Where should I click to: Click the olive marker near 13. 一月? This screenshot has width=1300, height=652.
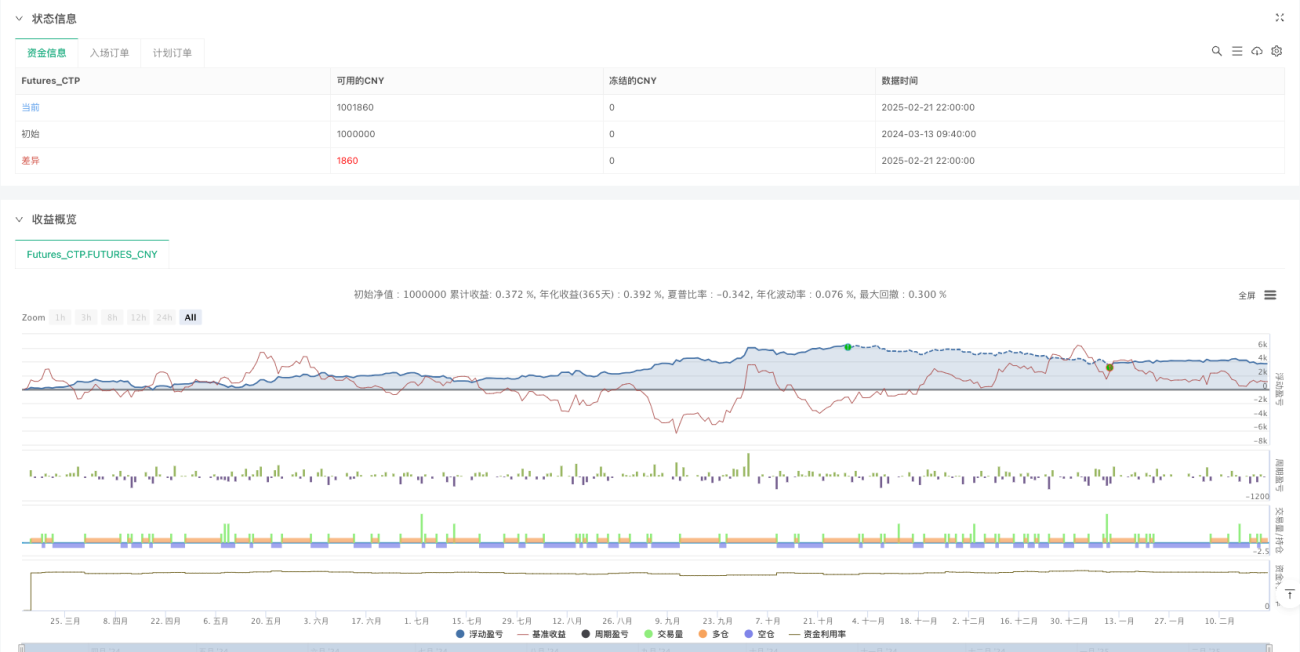point(1110,368)
